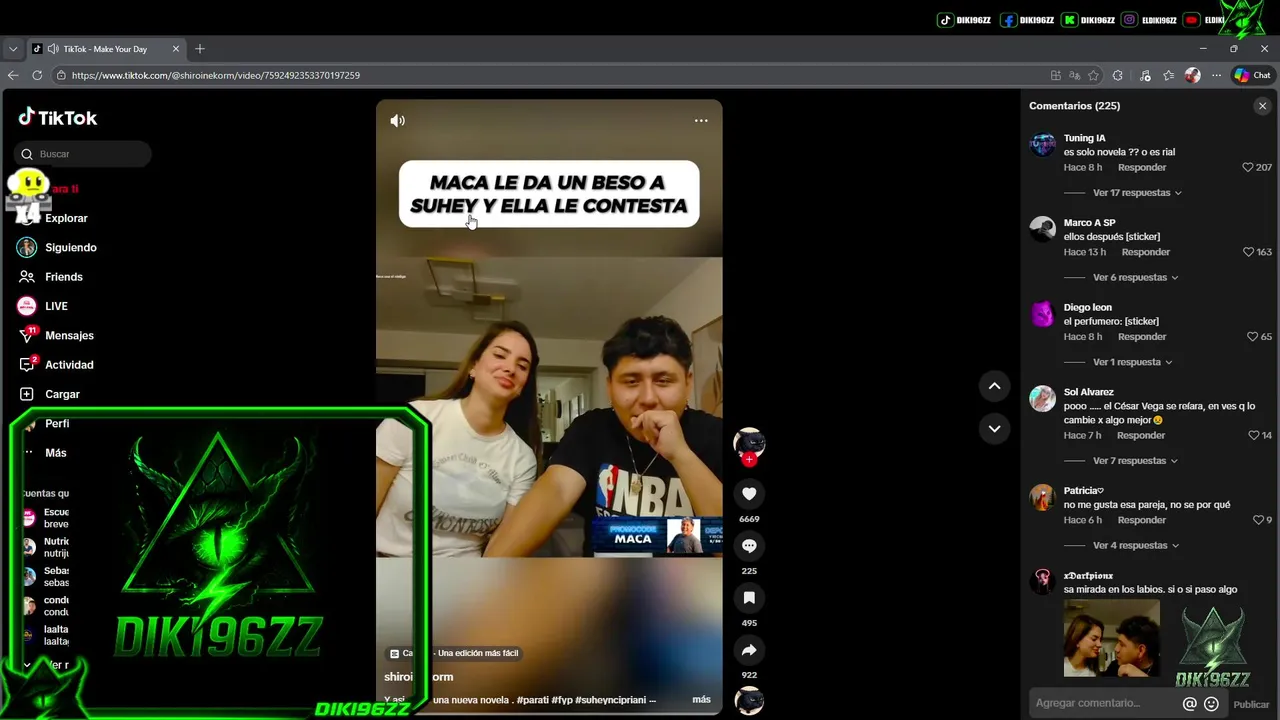
Task: Mute the TikTok video sound
Action: (397, 121)
